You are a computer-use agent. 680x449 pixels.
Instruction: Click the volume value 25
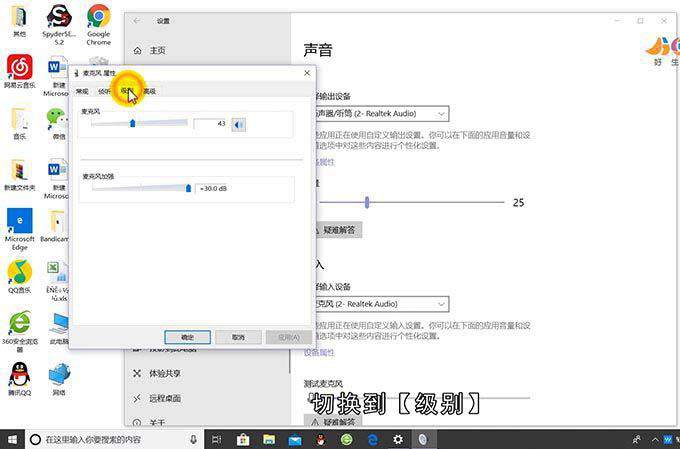point(518,203)
